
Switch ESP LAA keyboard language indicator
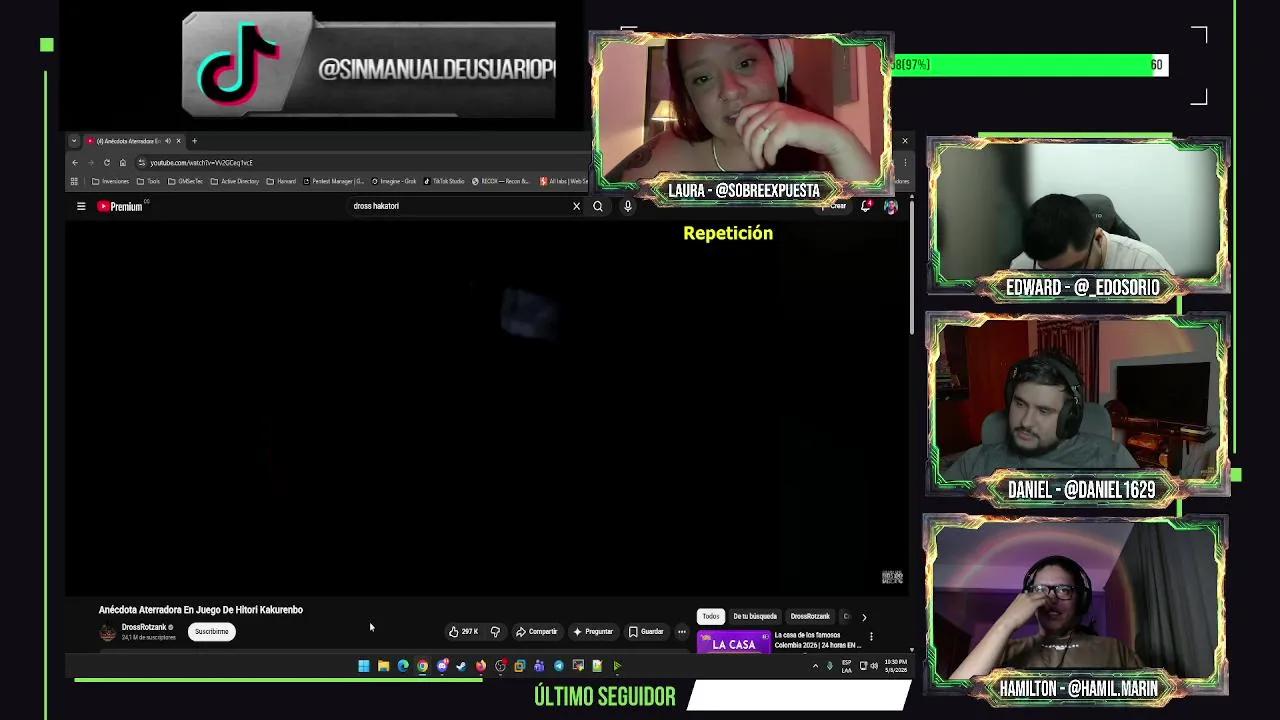click(847, 666)
